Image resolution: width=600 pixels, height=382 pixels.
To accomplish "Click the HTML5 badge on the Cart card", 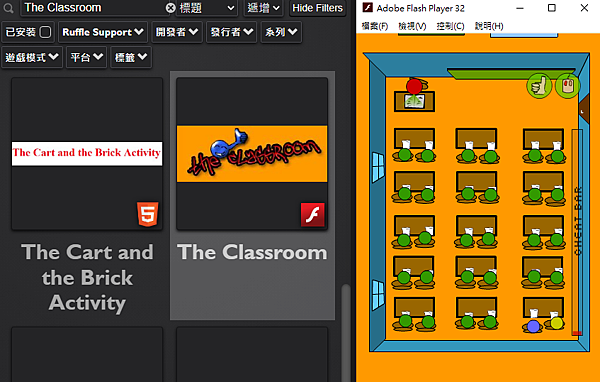I will pos(148,214).
